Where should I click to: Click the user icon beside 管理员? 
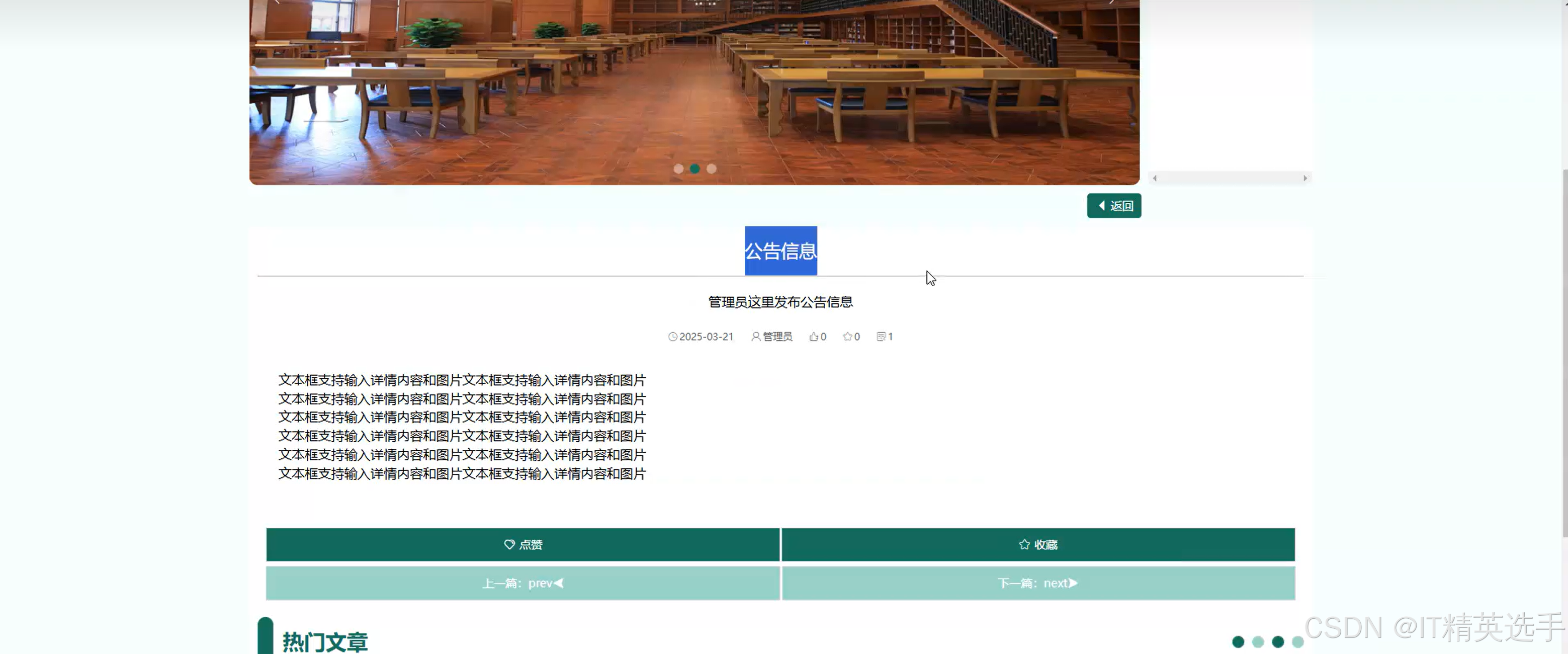coord(756,337)
